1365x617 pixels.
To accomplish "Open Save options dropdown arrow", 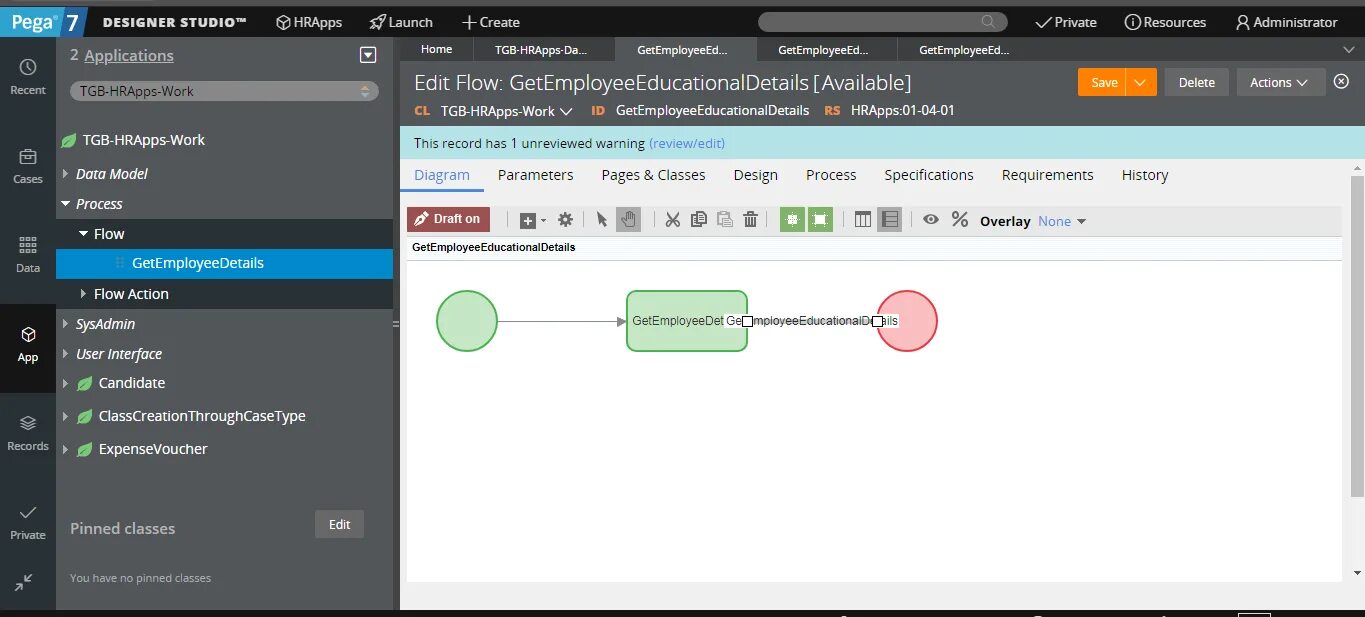I will (x=1141, y=82).
